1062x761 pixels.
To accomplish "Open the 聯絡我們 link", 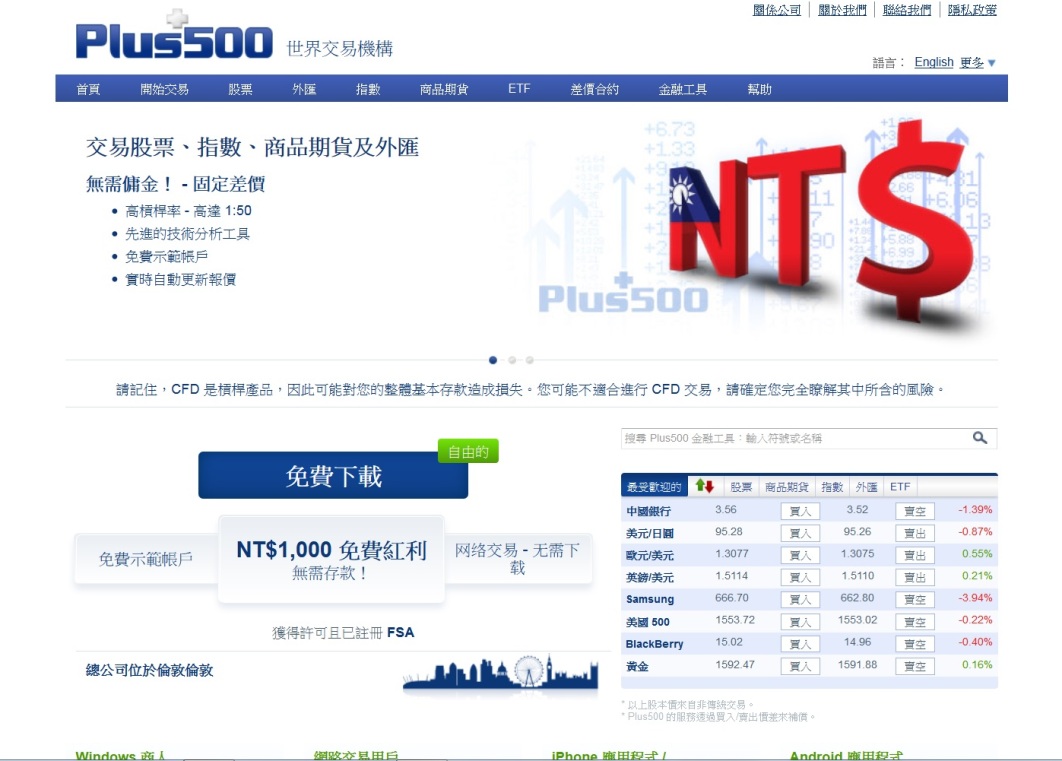I will [x=907, y=10].
